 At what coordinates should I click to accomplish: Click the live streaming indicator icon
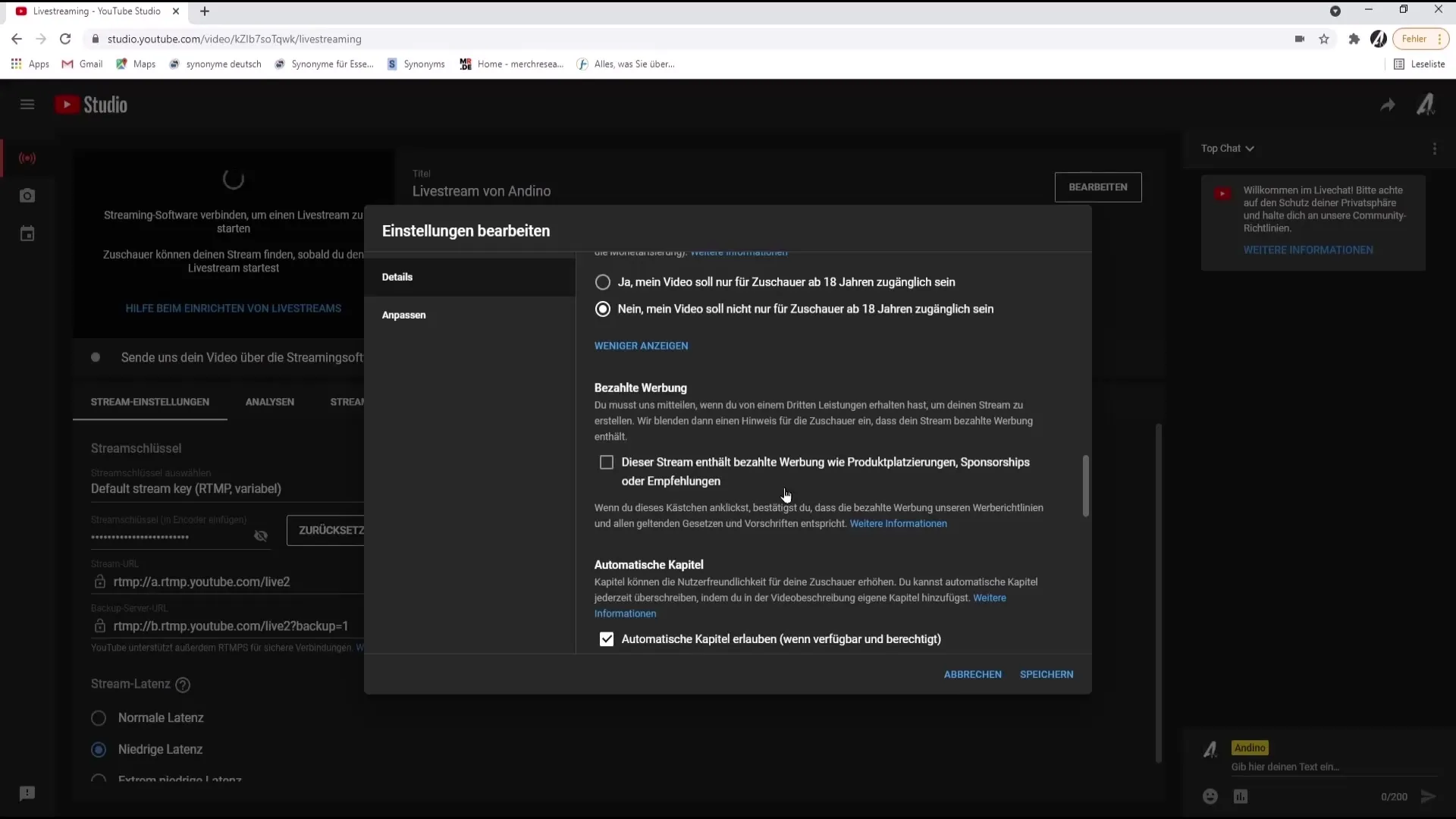27,158
